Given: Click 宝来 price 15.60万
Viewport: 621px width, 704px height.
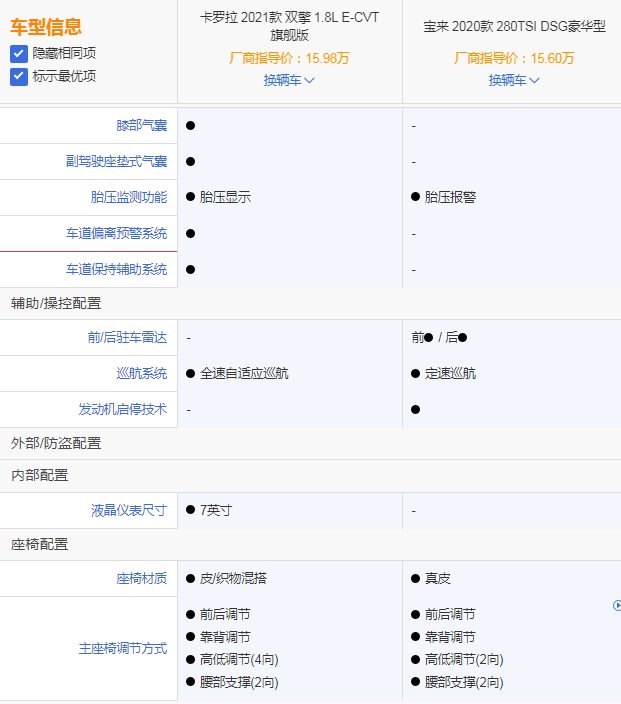Looking at the screenshot, I should point(514,58).
